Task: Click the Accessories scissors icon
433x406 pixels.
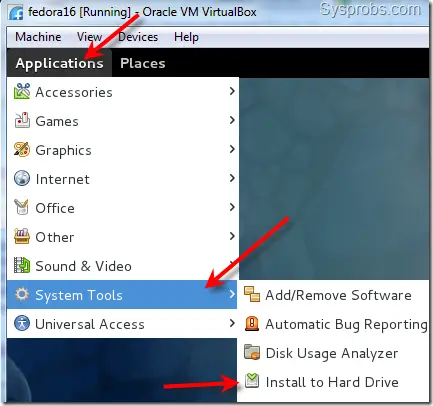Action: [22, 92]
